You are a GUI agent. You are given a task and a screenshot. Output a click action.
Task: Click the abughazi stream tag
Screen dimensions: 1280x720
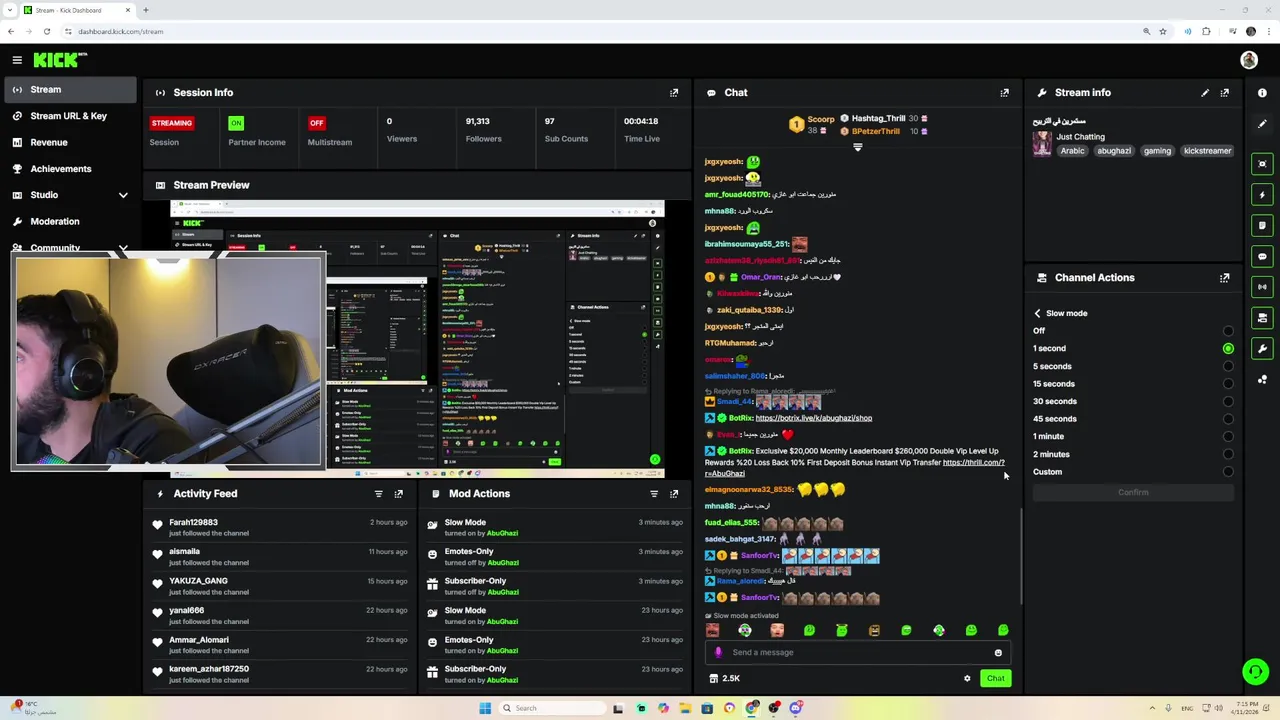click(x=1114, y=151)
